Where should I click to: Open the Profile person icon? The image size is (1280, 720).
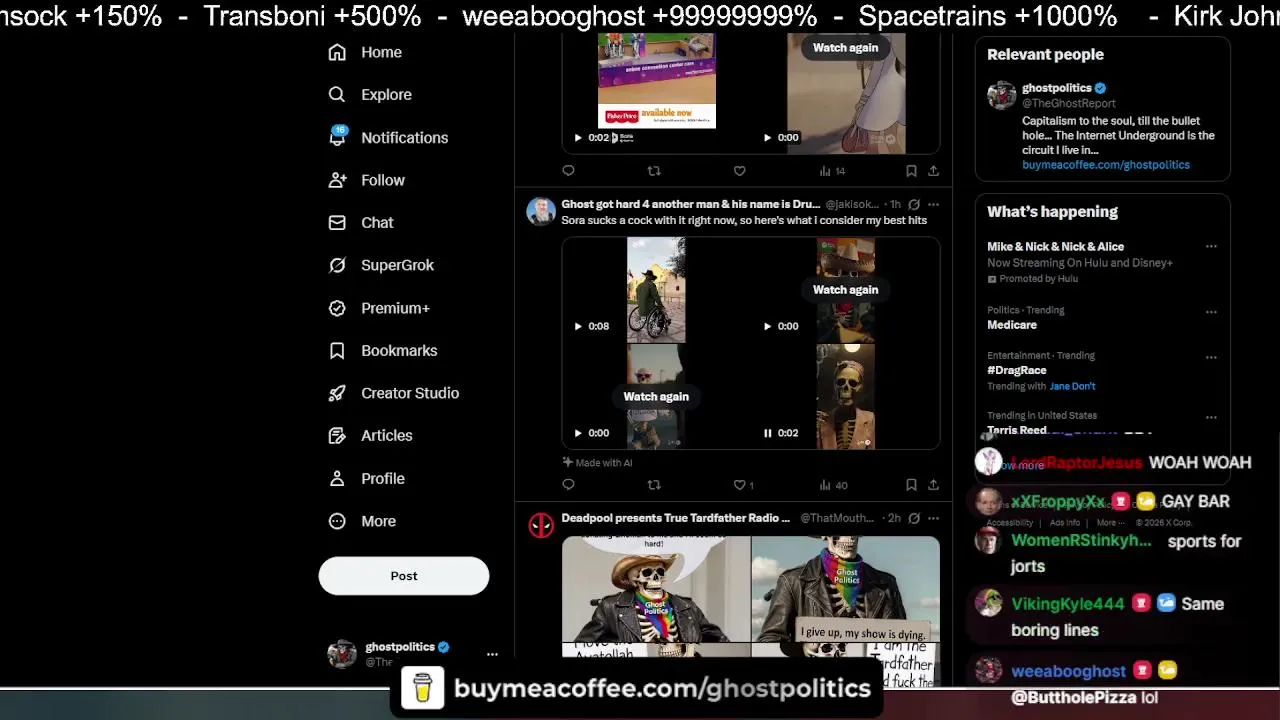pos(337,478)
